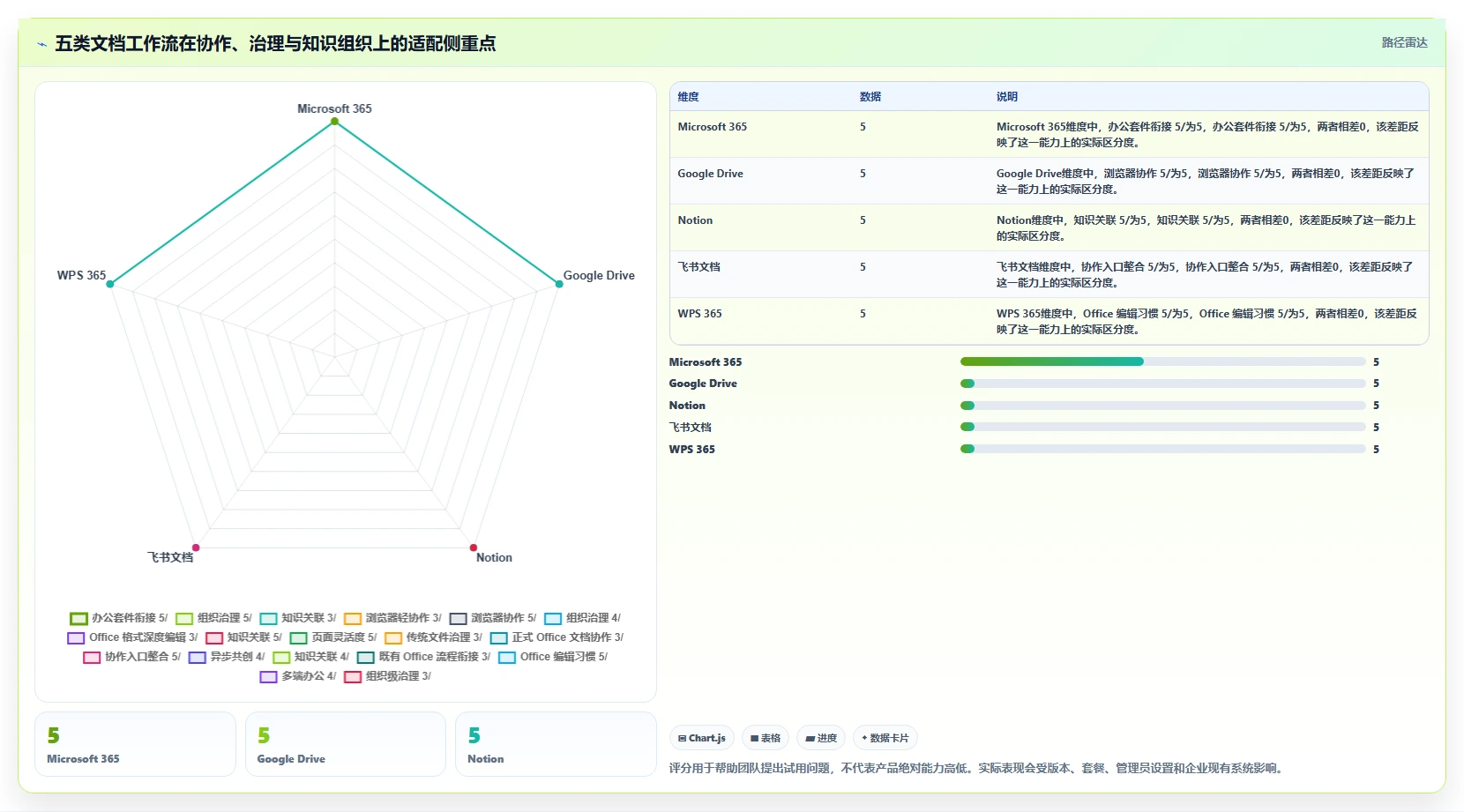Toggle the 办公套件衔接 5/ legend item
This screenshot has height=812, width=1464.
(119, 618)
